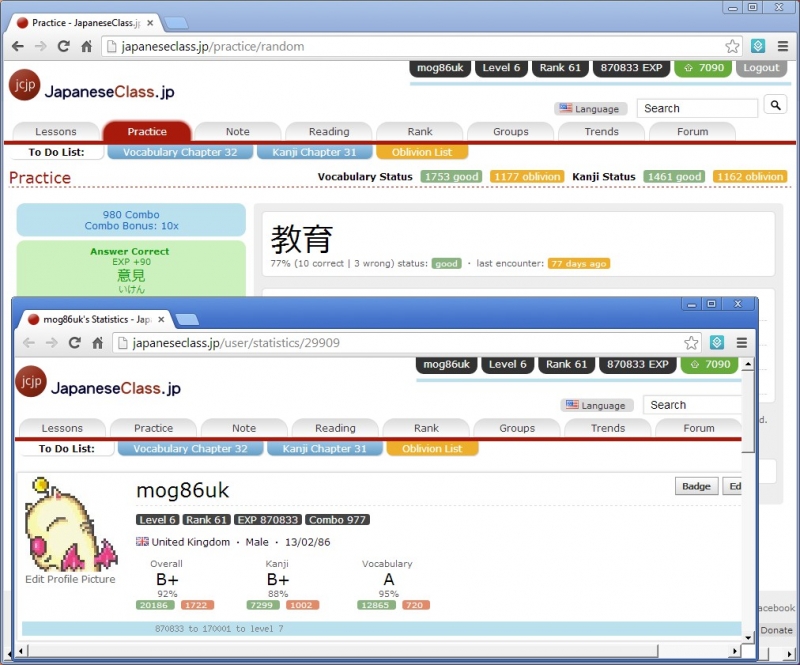Click the bookmark star in front window
The image size is (800, 665).
tap(691, 343)
